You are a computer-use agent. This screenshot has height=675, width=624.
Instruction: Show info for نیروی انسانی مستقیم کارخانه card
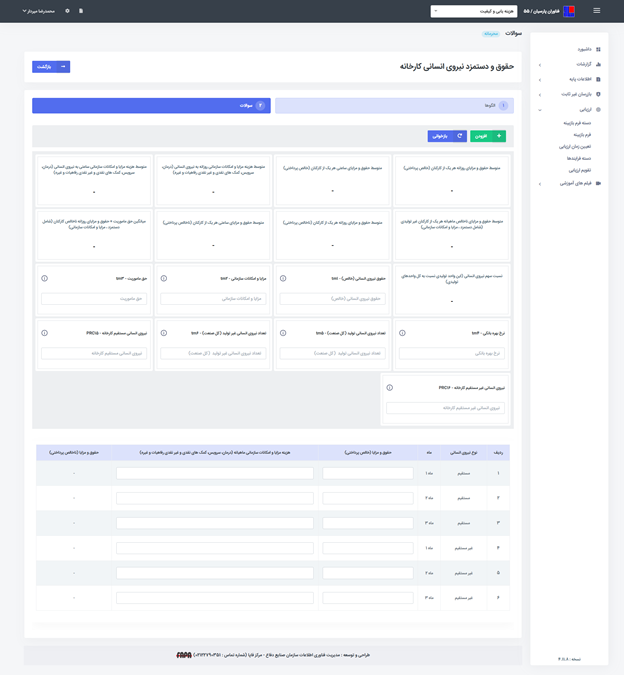pos(44,333)
